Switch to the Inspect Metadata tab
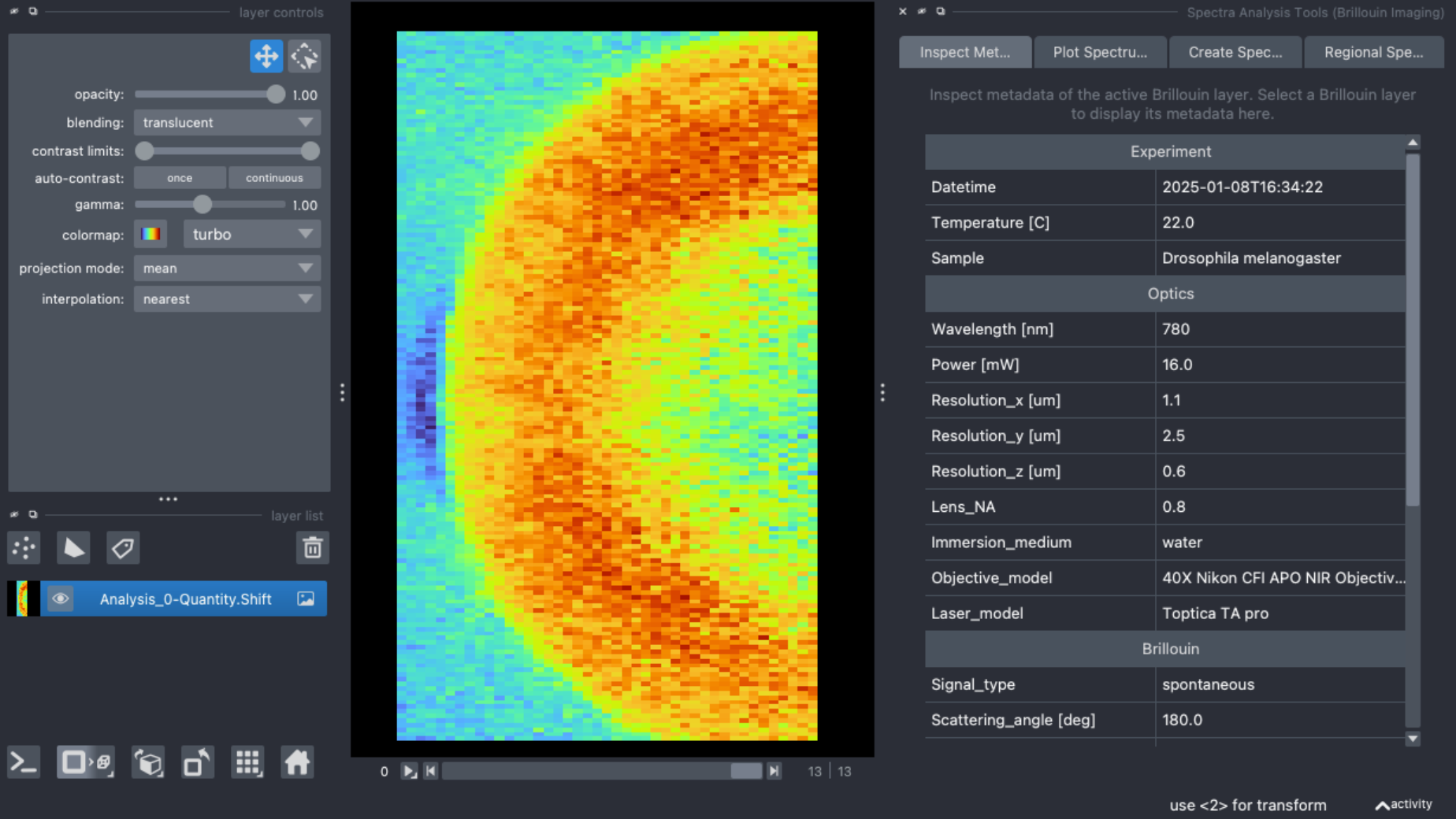1456x819 pixels. [965, 52]
